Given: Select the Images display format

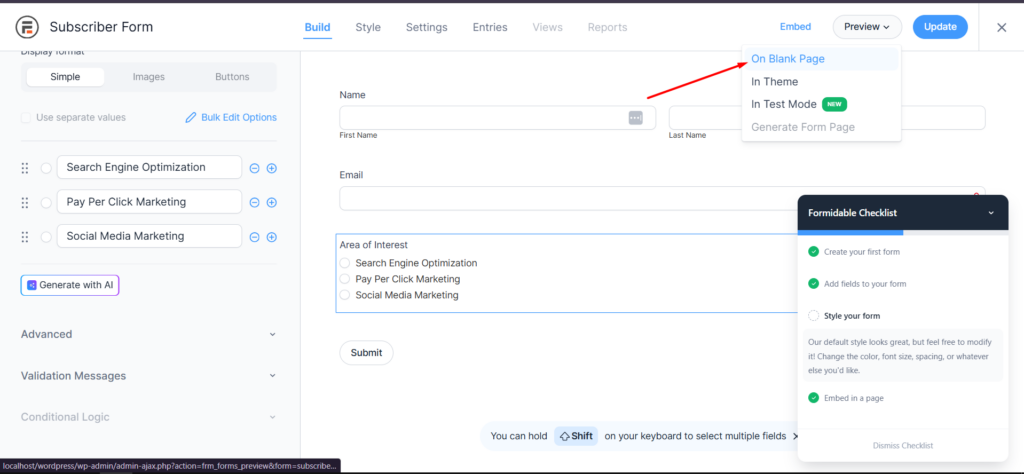Looking at the screenshot, I should click(149, 77).
